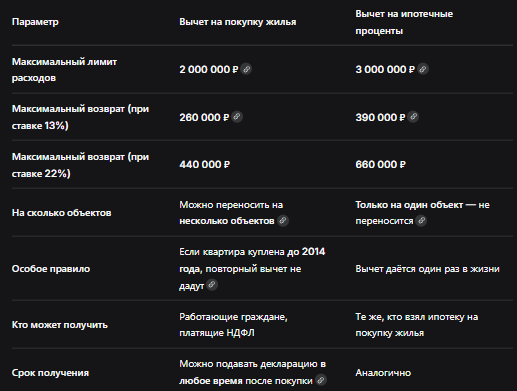Select the 'Вычет на покупку жилья' header
Viewport: 517px width, 391px height.
click(238, 22)
